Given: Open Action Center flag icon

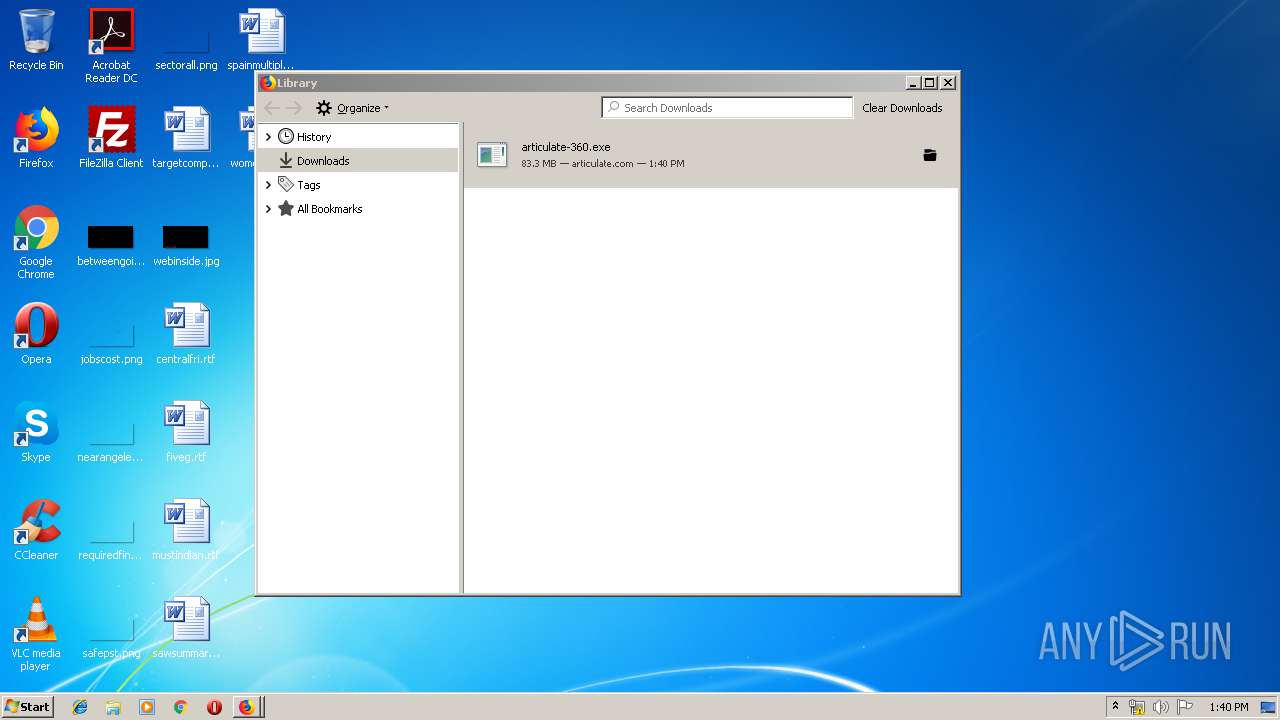Looking at the screenshot, I should 1185,707.
